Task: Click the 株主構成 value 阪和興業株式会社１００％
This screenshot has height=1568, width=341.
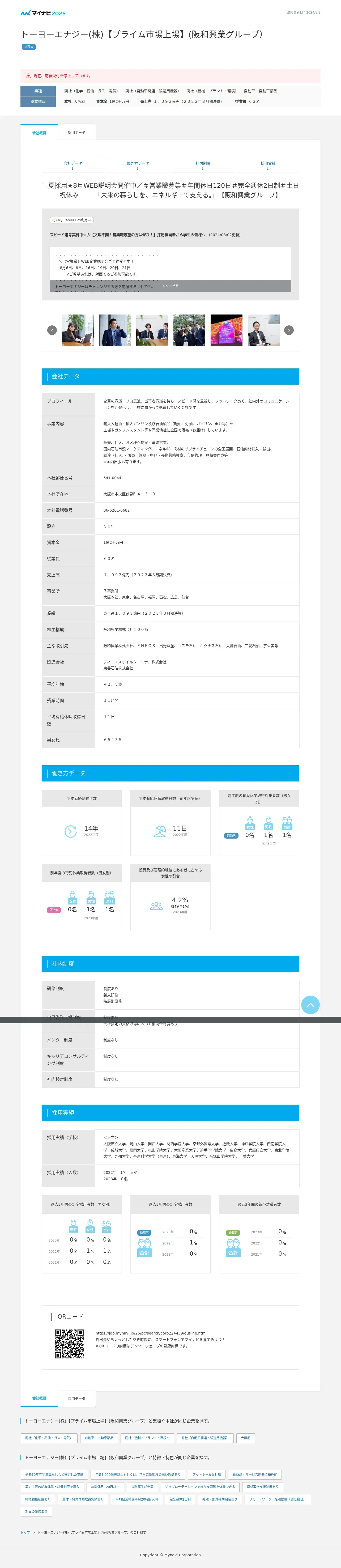Action: [x=125, y=629]
